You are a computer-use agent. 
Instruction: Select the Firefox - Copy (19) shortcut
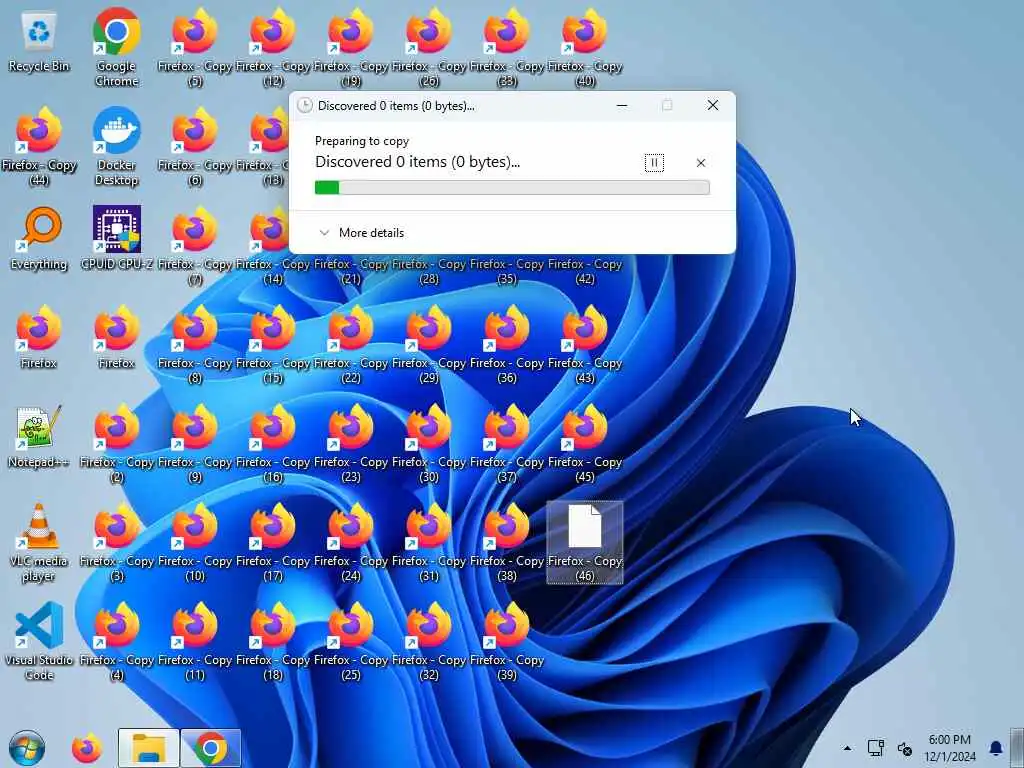point(351,47)
